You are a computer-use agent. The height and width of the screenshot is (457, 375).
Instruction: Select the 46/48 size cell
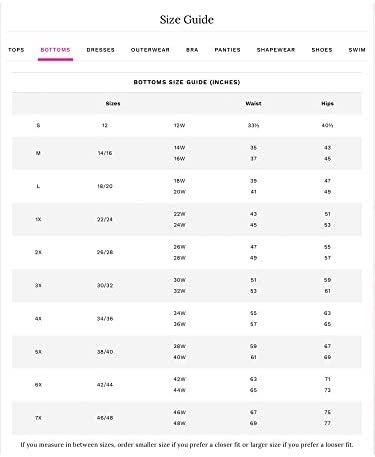click(x=105, y=418)
